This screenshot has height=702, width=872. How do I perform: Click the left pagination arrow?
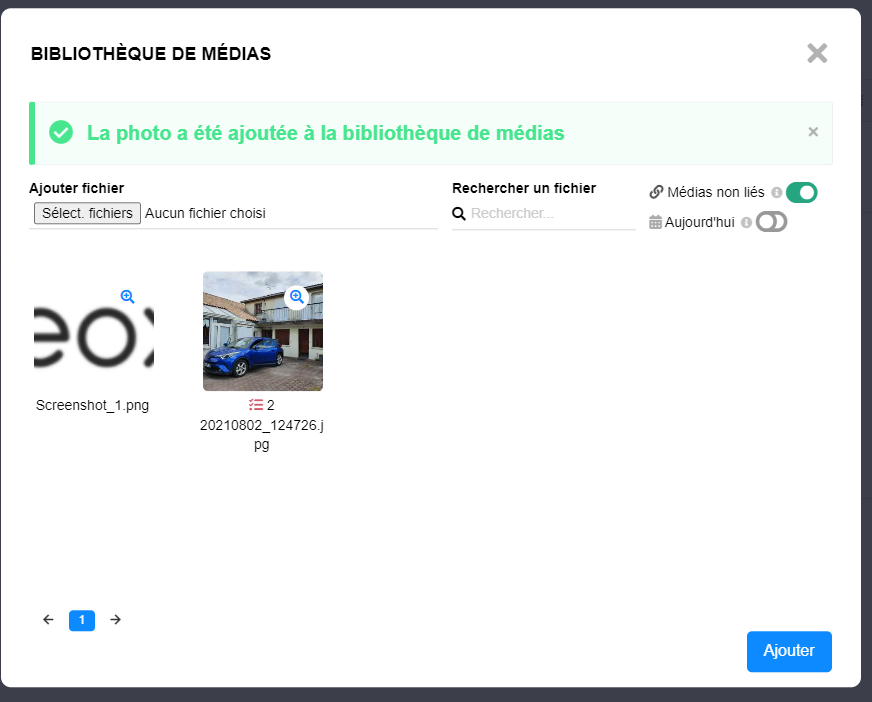pos(47,620)
